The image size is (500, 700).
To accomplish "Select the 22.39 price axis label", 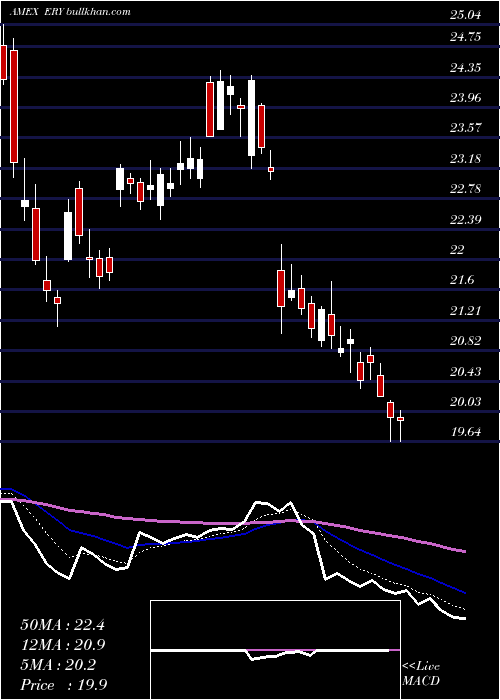I will click(466, 219).
